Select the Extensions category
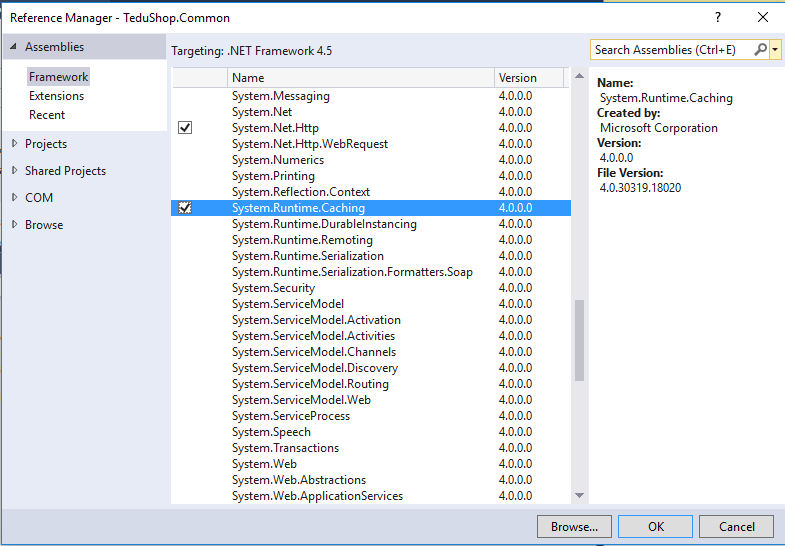Screen dimensions: 785x546 coord(56,96)
